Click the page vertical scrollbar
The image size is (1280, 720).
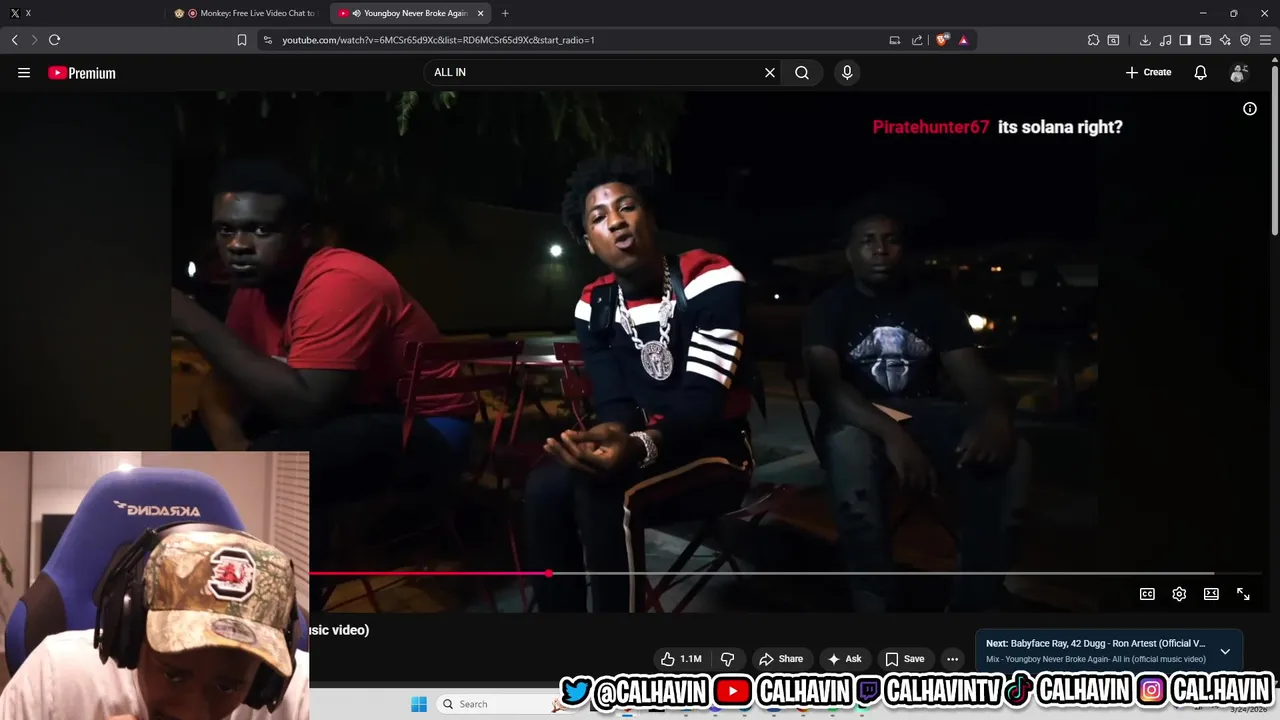(x=1274, y=150)
